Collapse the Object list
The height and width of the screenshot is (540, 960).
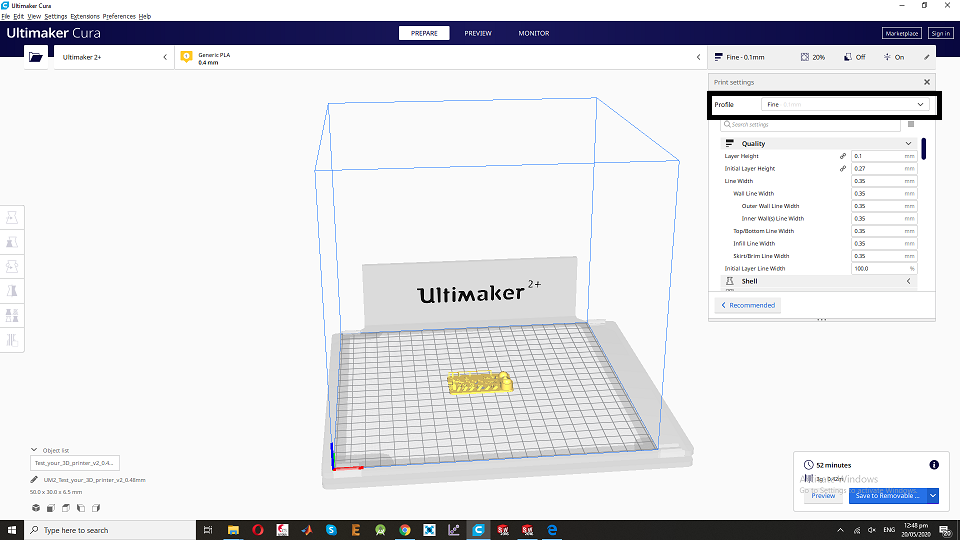tap(34, 450)
